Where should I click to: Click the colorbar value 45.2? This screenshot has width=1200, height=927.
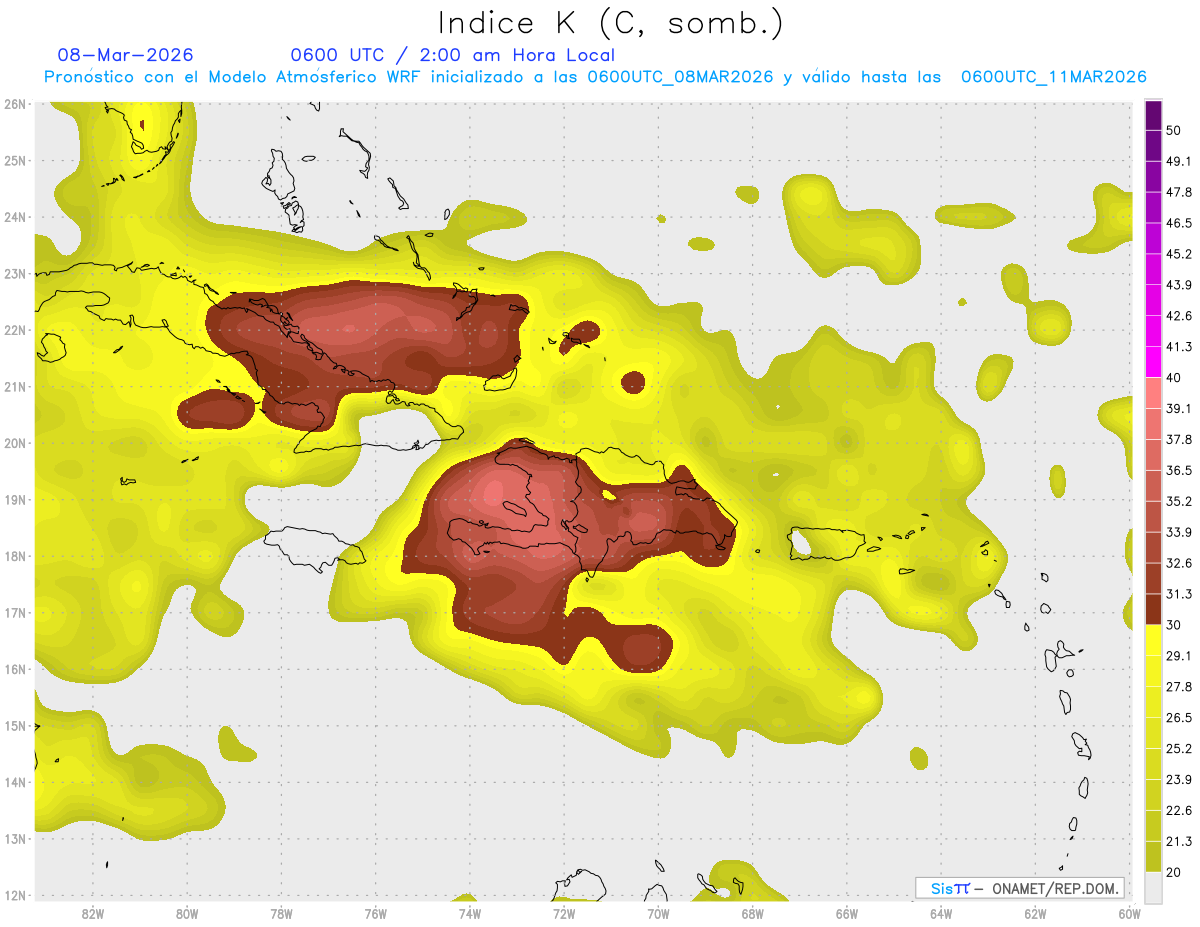click(x=1178, y=254)
